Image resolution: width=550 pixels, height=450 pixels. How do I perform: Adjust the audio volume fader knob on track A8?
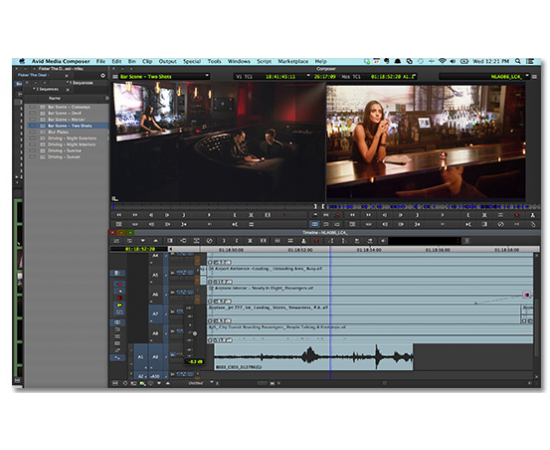coord(195,334)
